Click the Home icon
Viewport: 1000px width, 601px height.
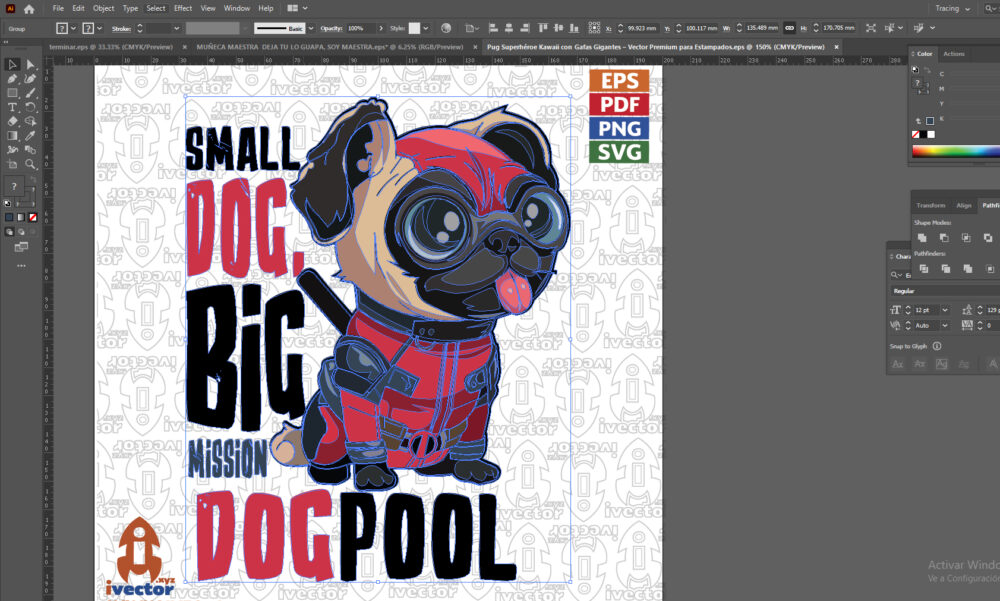[x=29, y=9]
